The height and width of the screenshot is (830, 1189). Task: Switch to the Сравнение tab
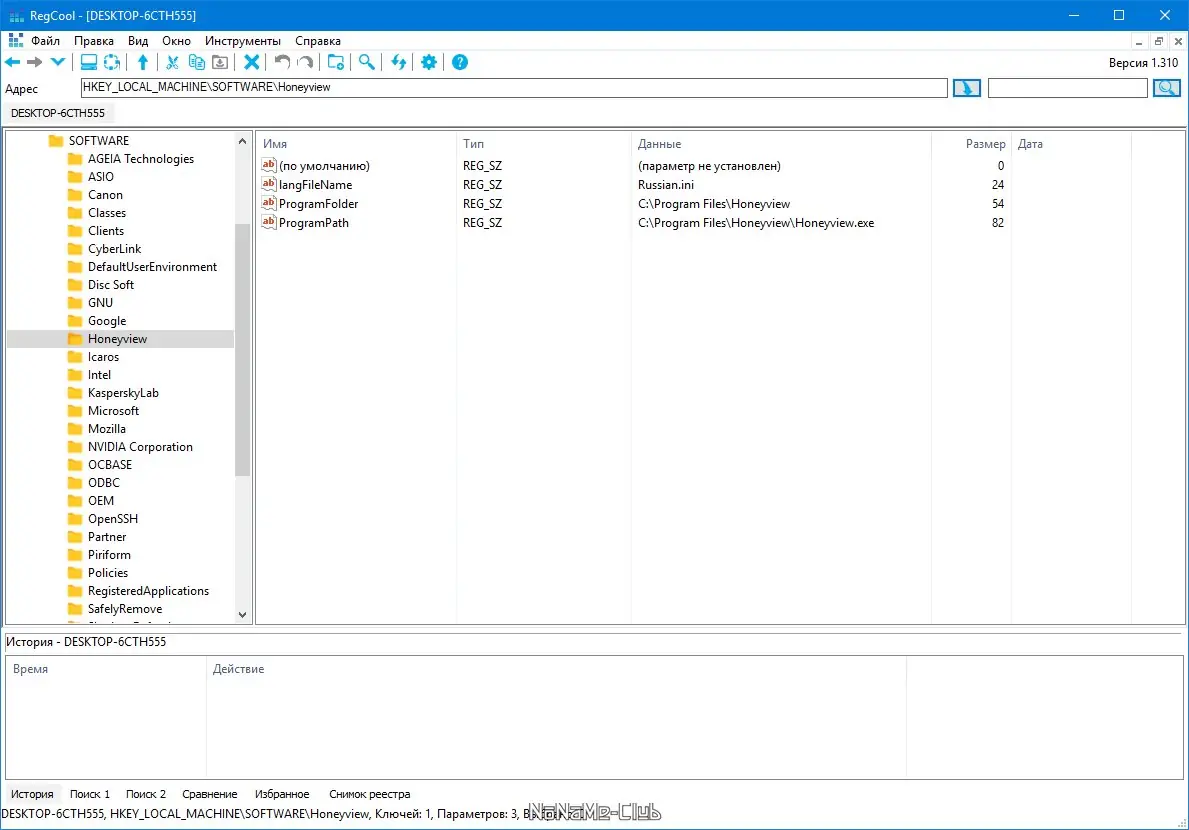(209, 794)
